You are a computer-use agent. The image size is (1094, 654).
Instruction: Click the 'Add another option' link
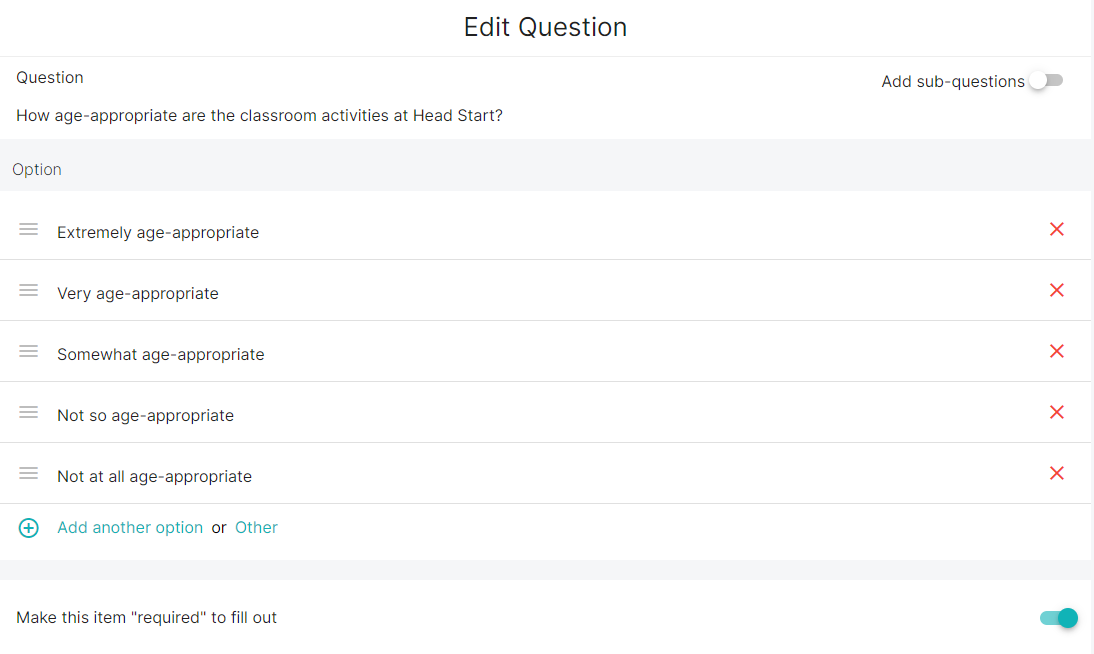[130, 528]
